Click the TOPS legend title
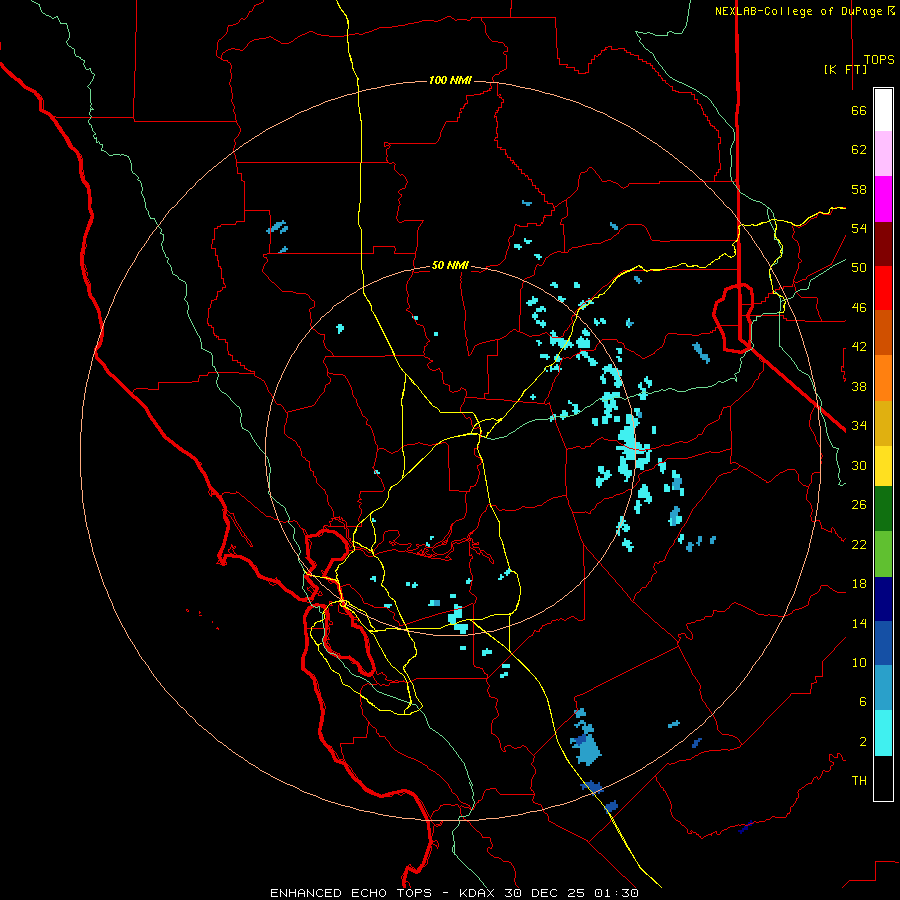Viewport: 900px width, 900px height. pyautogui.click(x=879, y=59)
